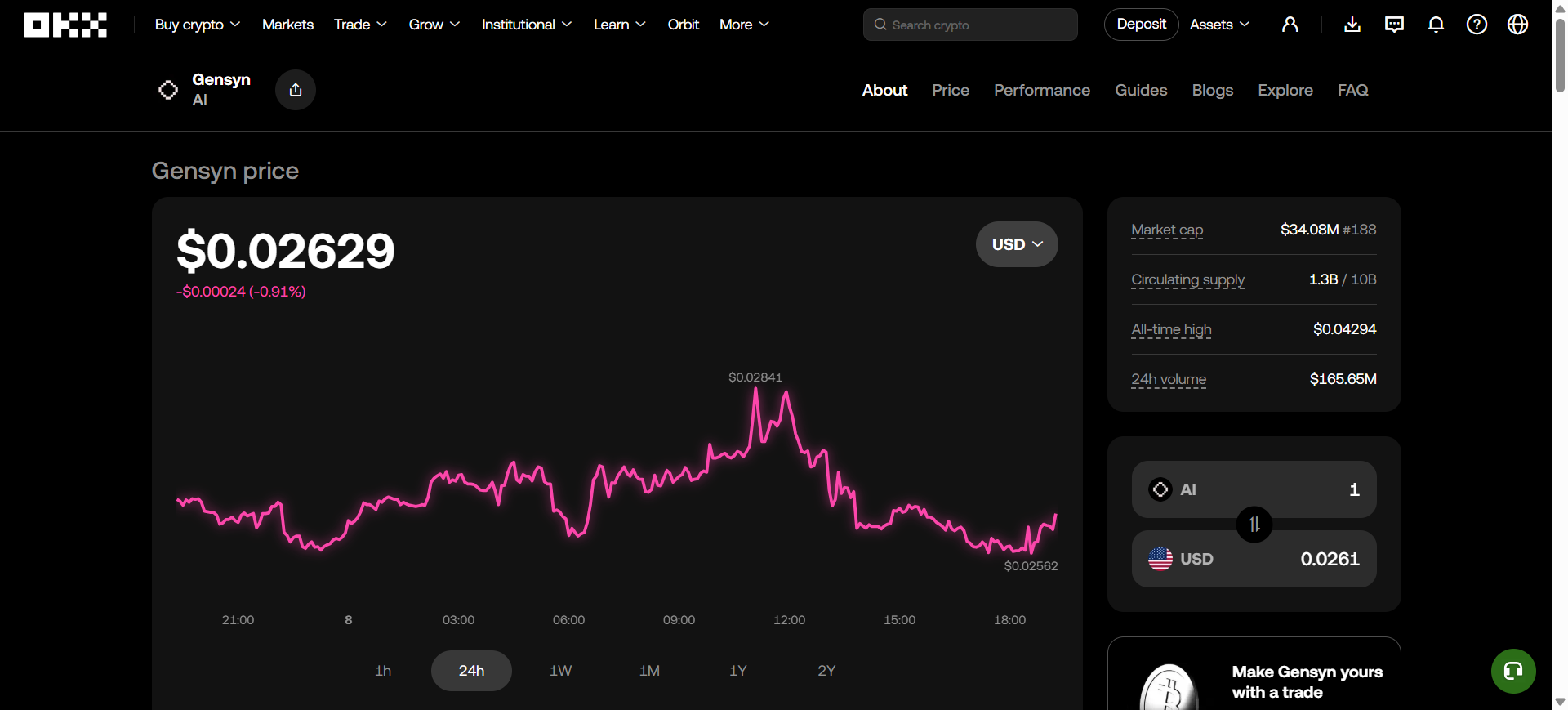The height and width of the screenshot is (710, 1568).
Task: Click the $0.02841 peak marker on chart
Action: coord(755,377)
